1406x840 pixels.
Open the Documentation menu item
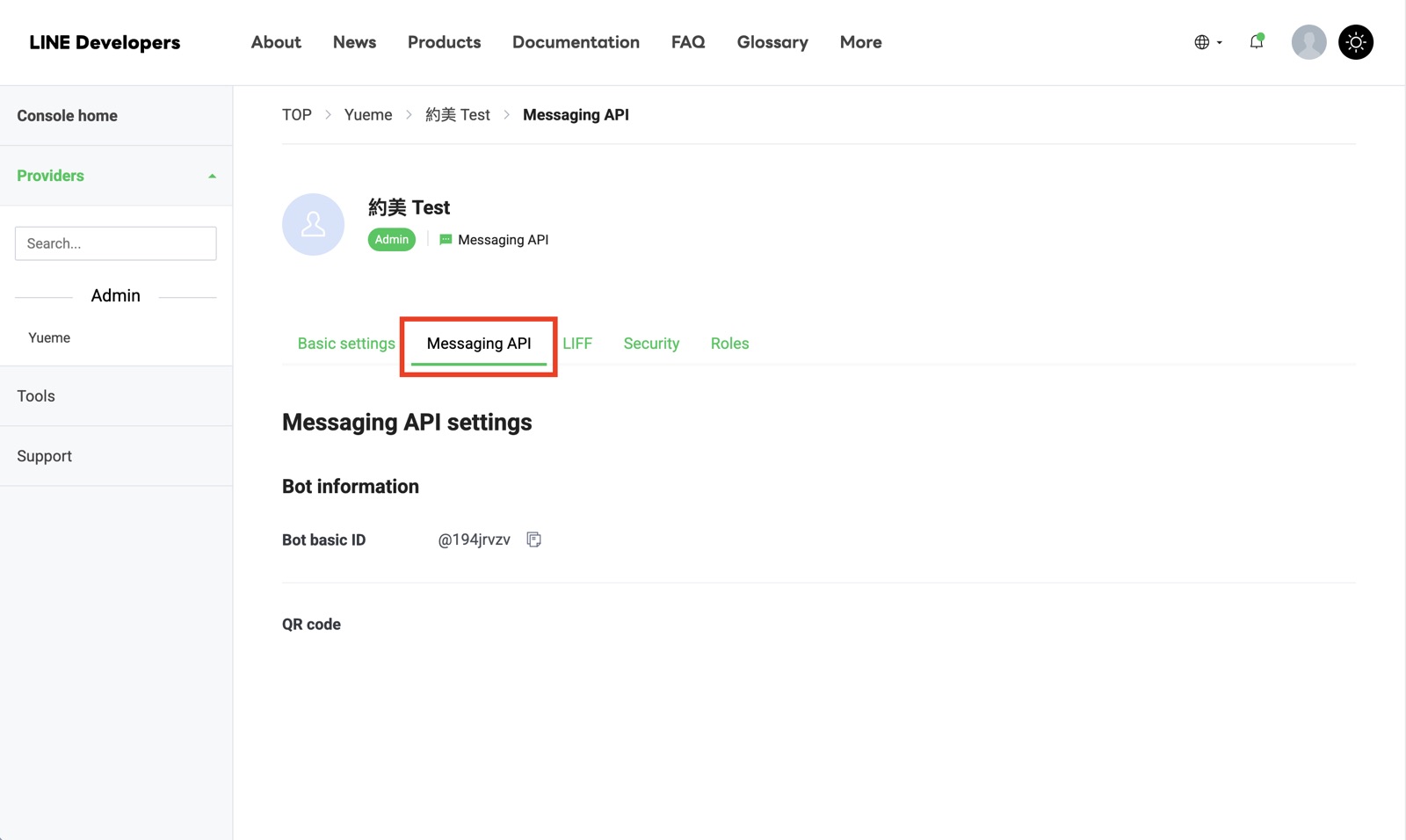point(576,42)
